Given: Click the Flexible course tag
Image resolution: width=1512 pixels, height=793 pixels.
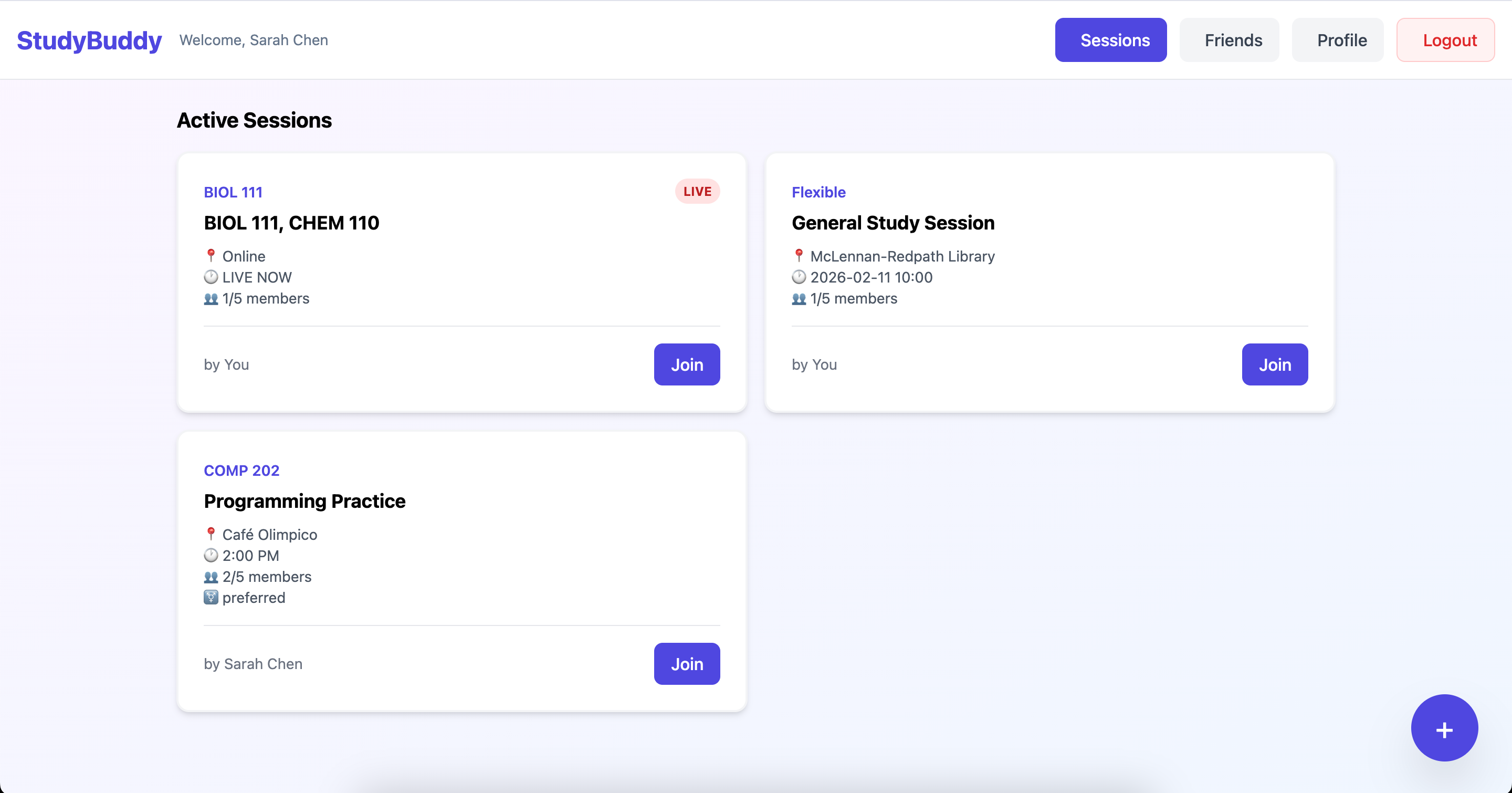Looking at the screenshot, I should (818, 192).
